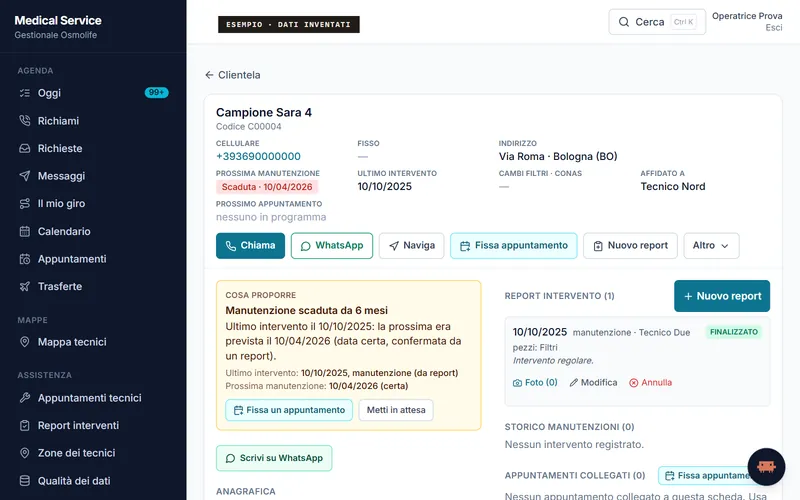This screenshot has width=800, height=500.
Task: Click the Medical Service logo title
Action: tap(58, 20)
